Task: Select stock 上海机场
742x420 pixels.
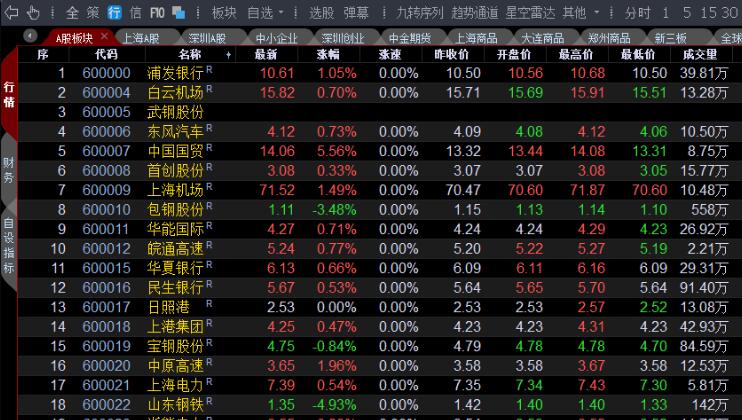Action: pos(175,190)
